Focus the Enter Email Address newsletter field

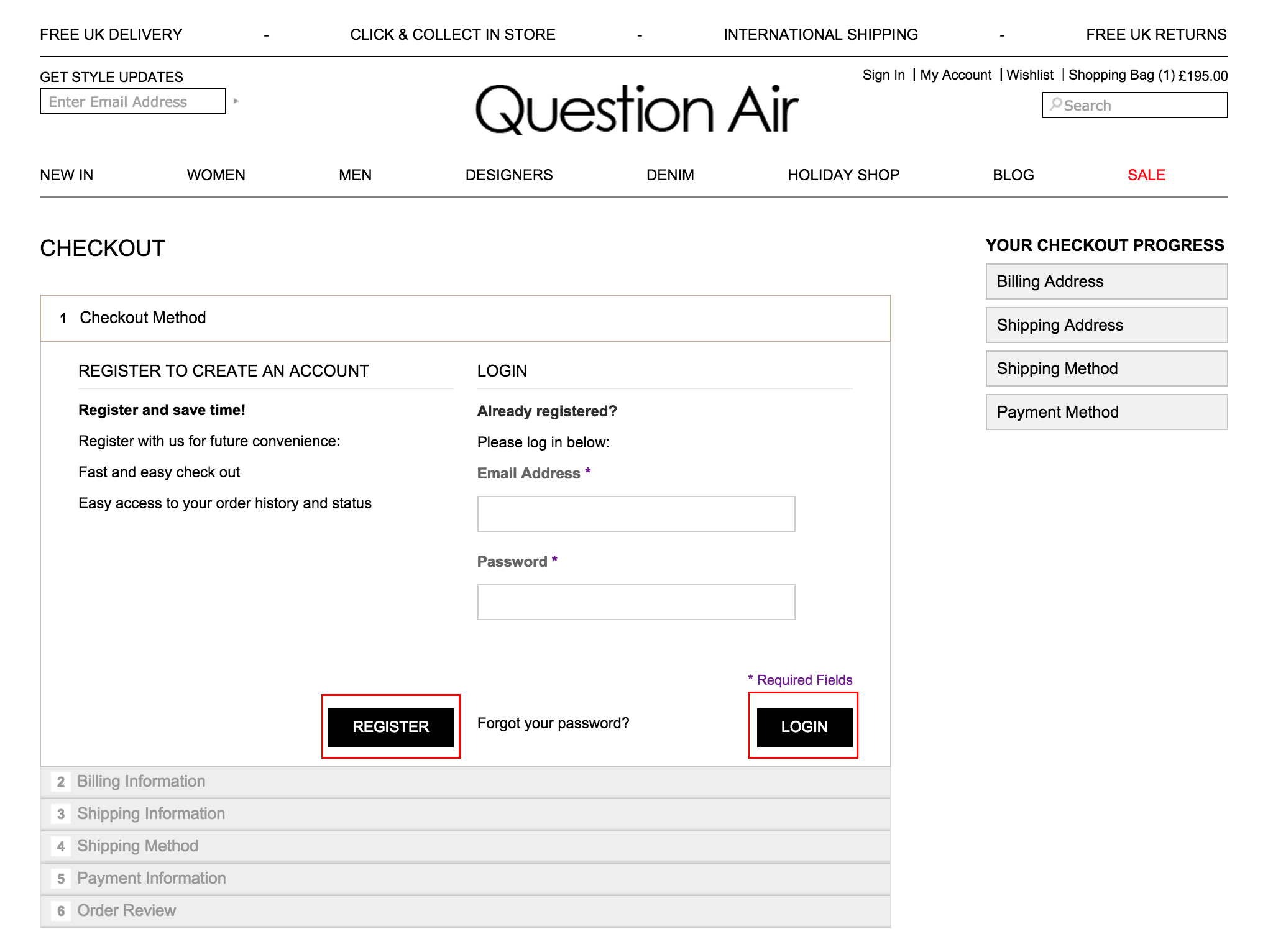133,101
